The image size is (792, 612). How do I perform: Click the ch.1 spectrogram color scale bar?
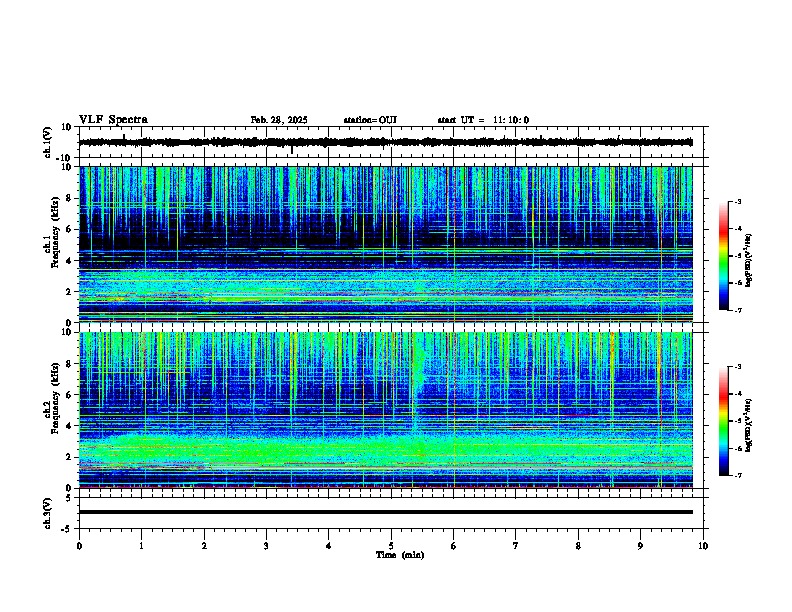tap(724, 256)
